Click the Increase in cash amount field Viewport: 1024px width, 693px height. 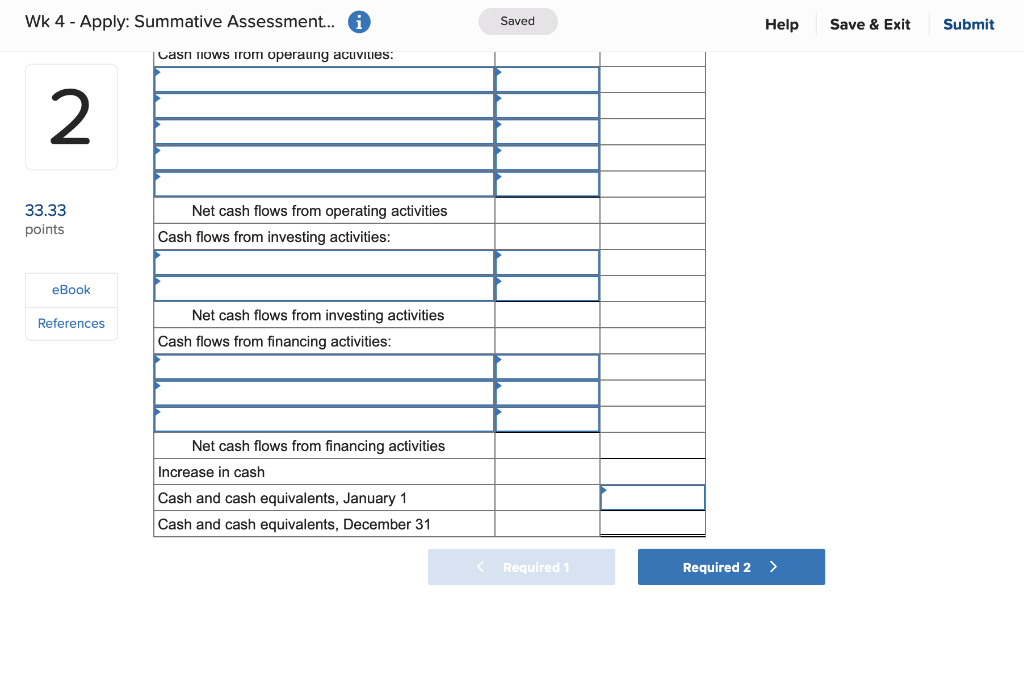652,471
